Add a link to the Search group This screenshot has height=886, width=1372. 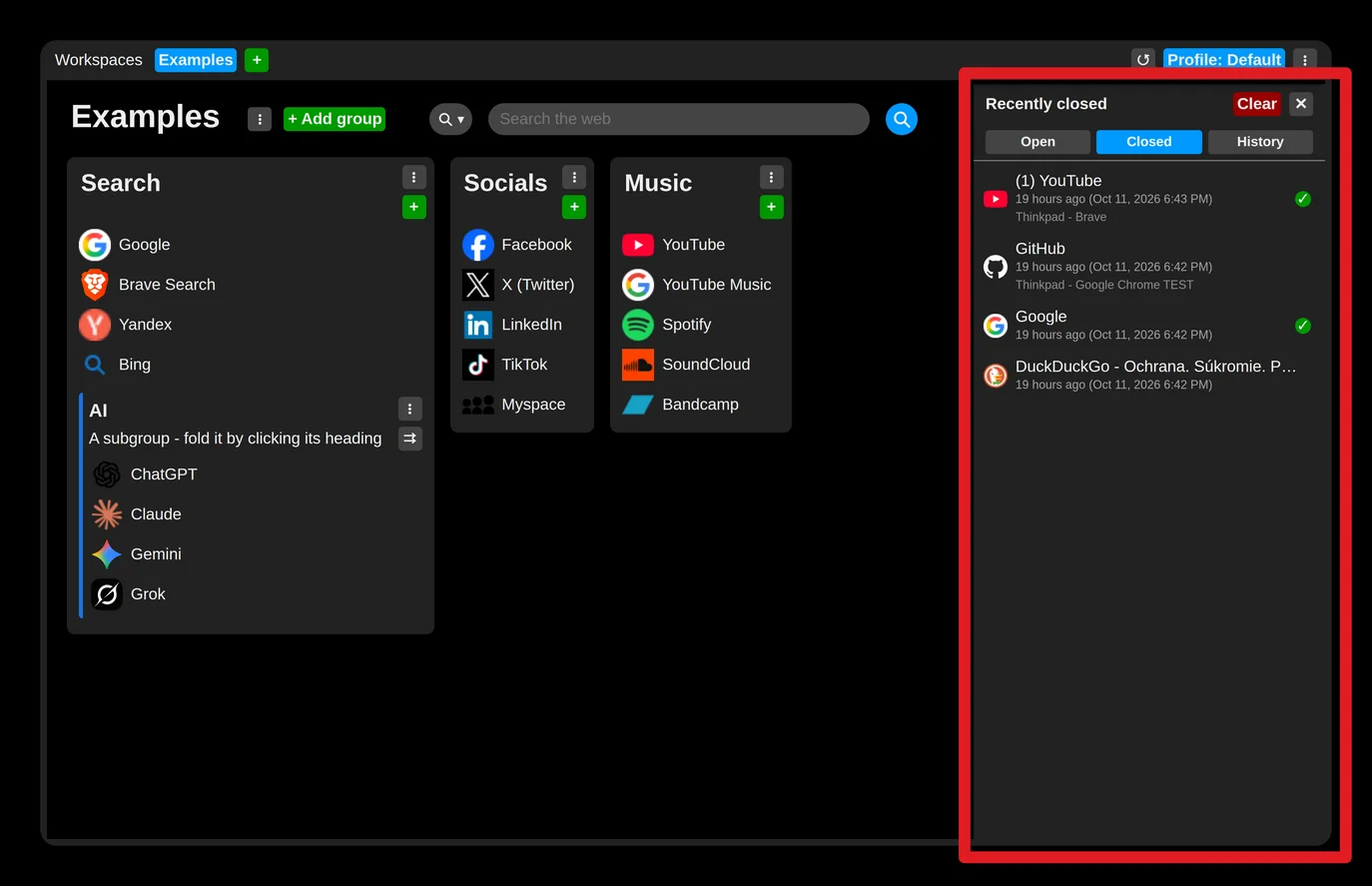tap(414, 207)
